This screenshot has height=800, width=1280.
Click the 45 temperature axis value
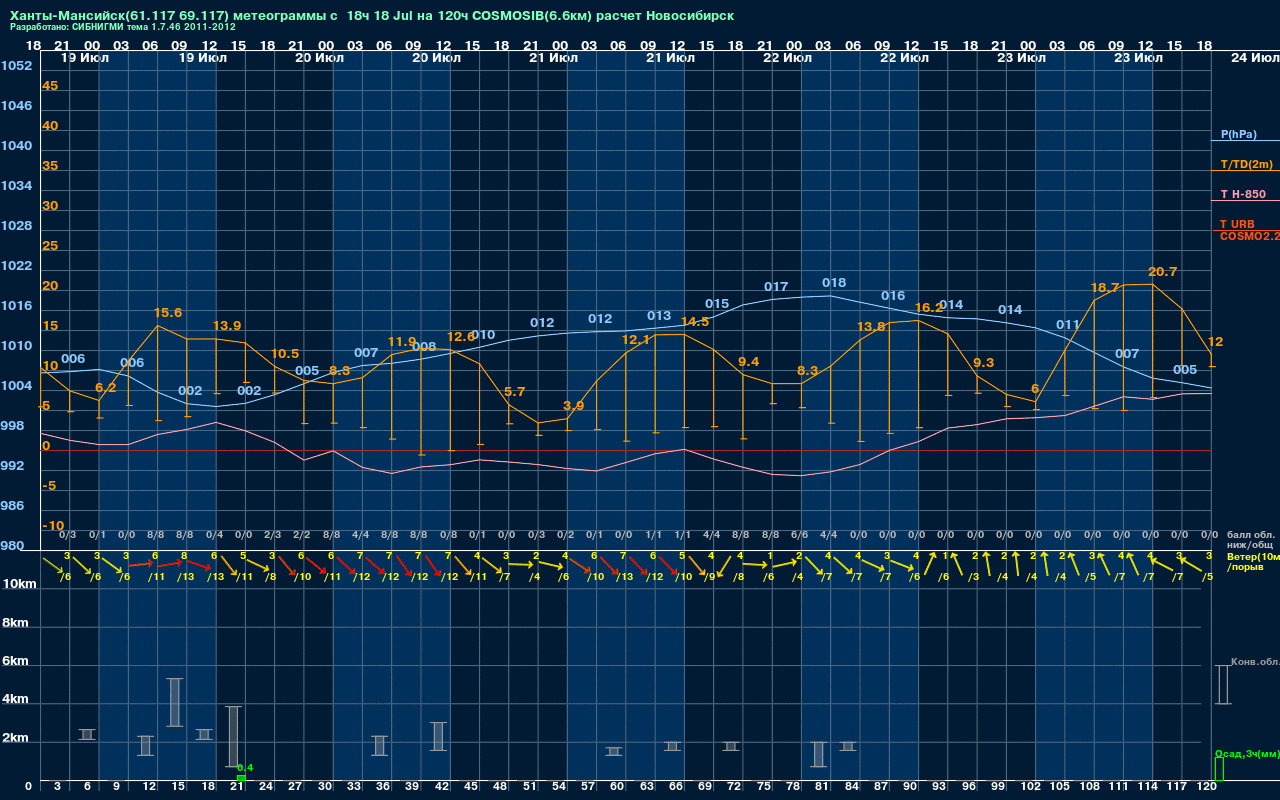[50, 86]
